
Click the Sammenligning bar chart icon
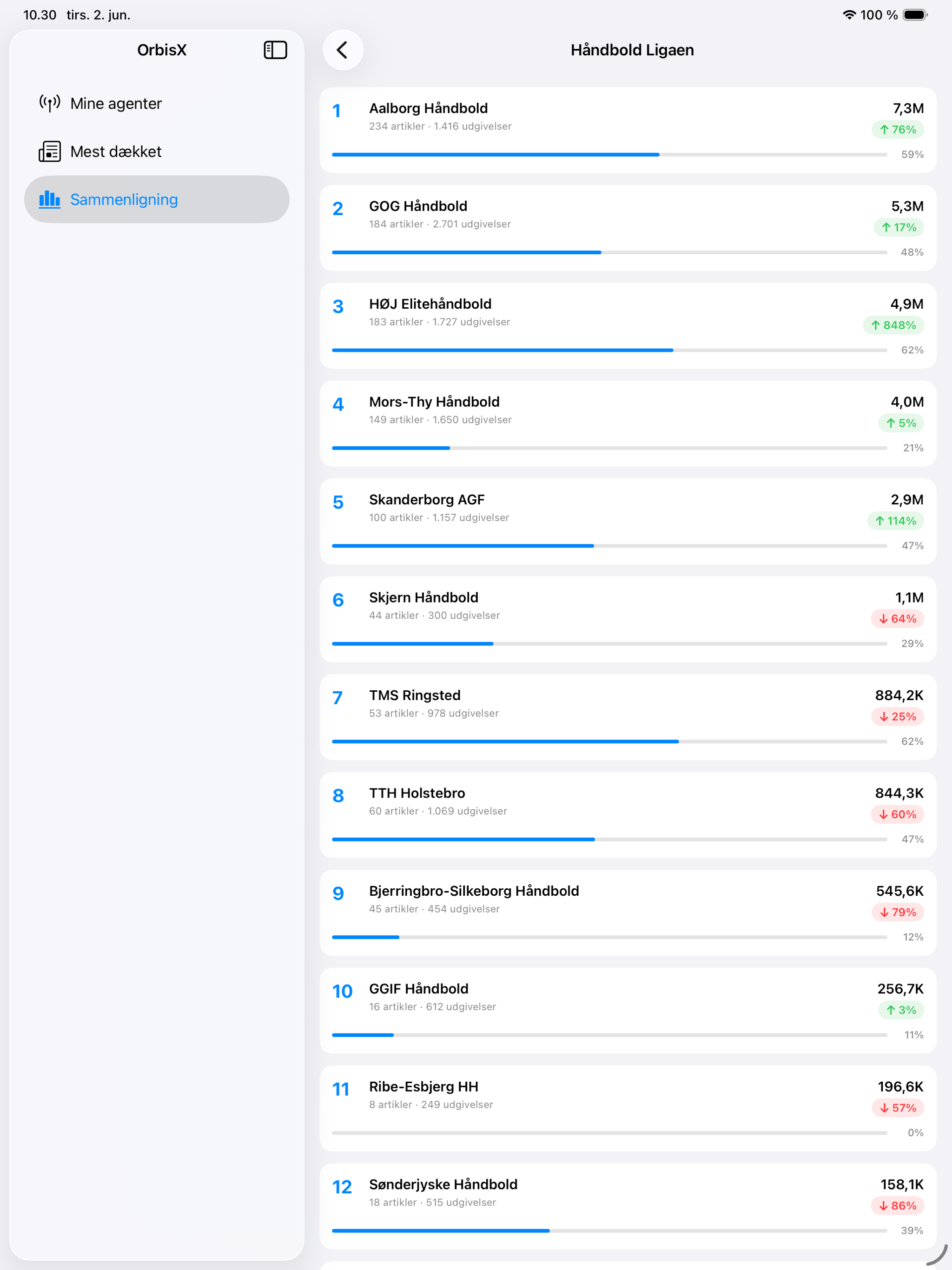(x=49, y=199)
